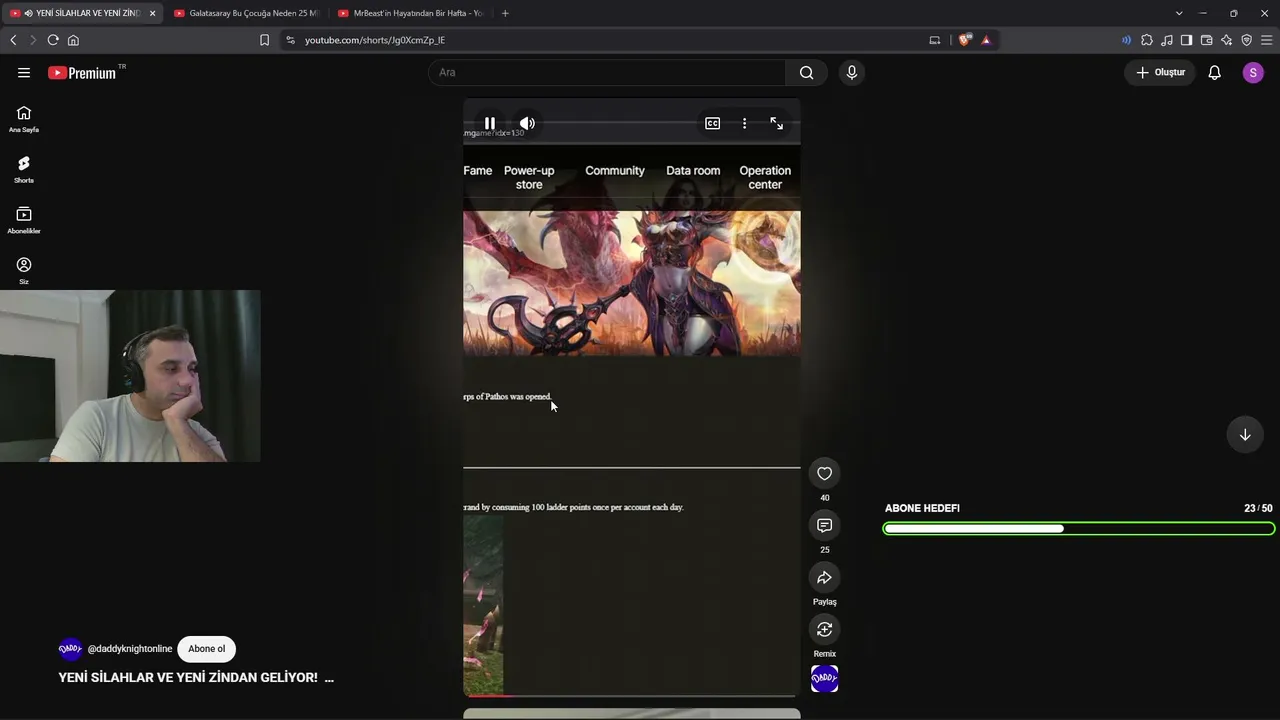Bookmark this page

(x=264, y=40)
